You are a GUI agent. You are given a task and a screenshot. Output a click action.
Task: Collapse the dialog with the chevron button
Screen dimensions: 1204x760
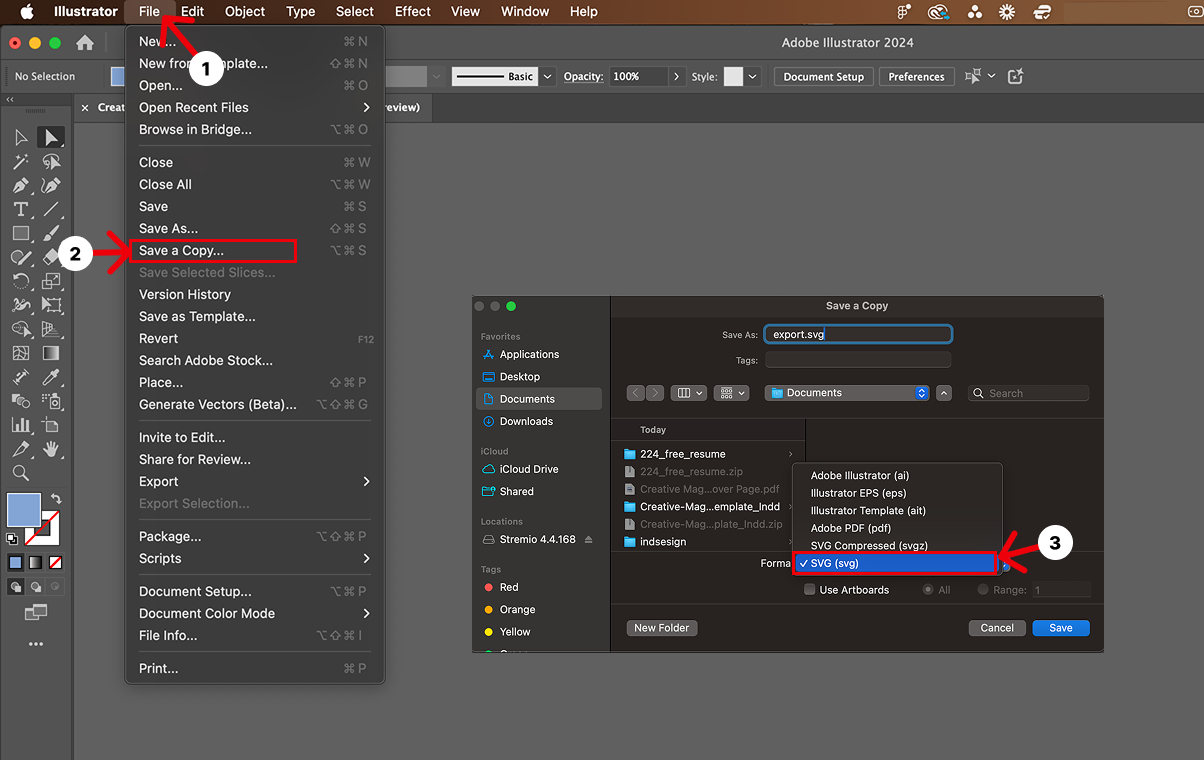click(944, 393)
